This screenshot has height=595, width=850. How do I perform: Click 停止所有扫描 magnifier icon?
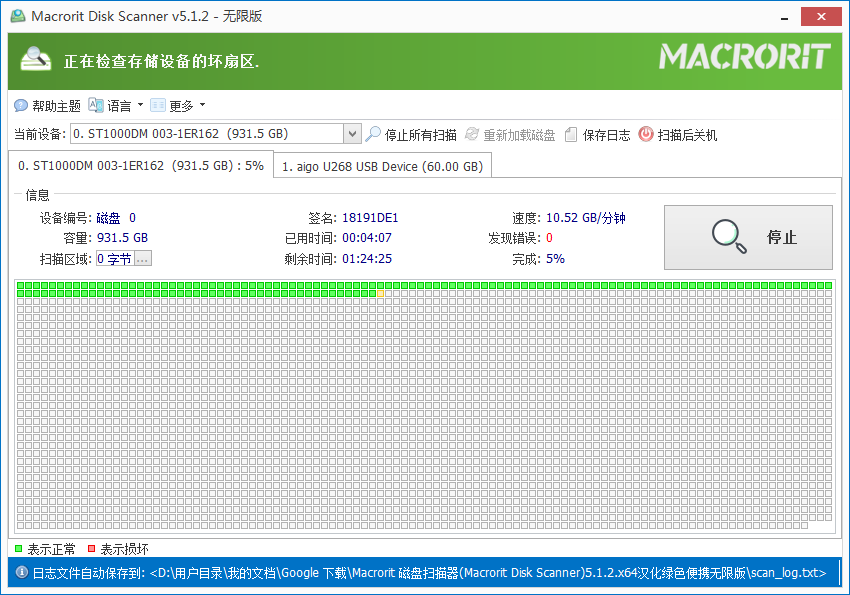[373, 135]
